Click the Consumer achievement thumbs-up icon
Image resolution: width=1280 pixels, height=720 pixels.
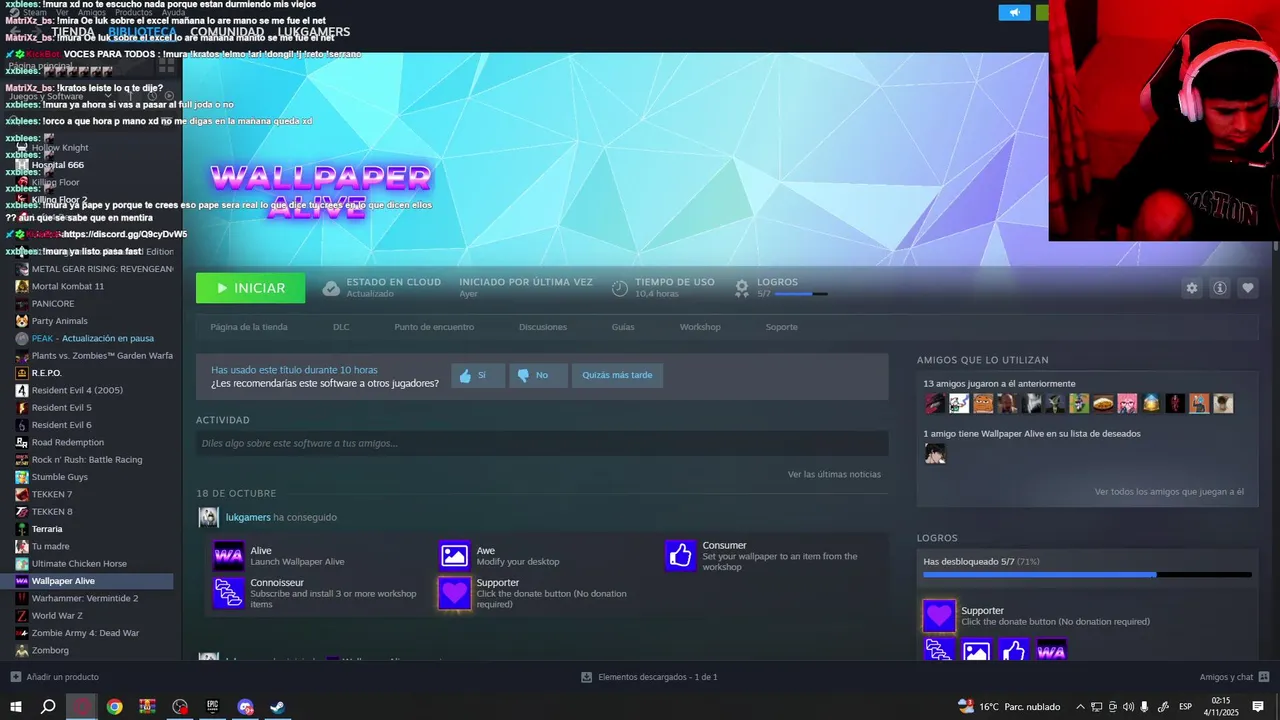click(x=681, y=556)
